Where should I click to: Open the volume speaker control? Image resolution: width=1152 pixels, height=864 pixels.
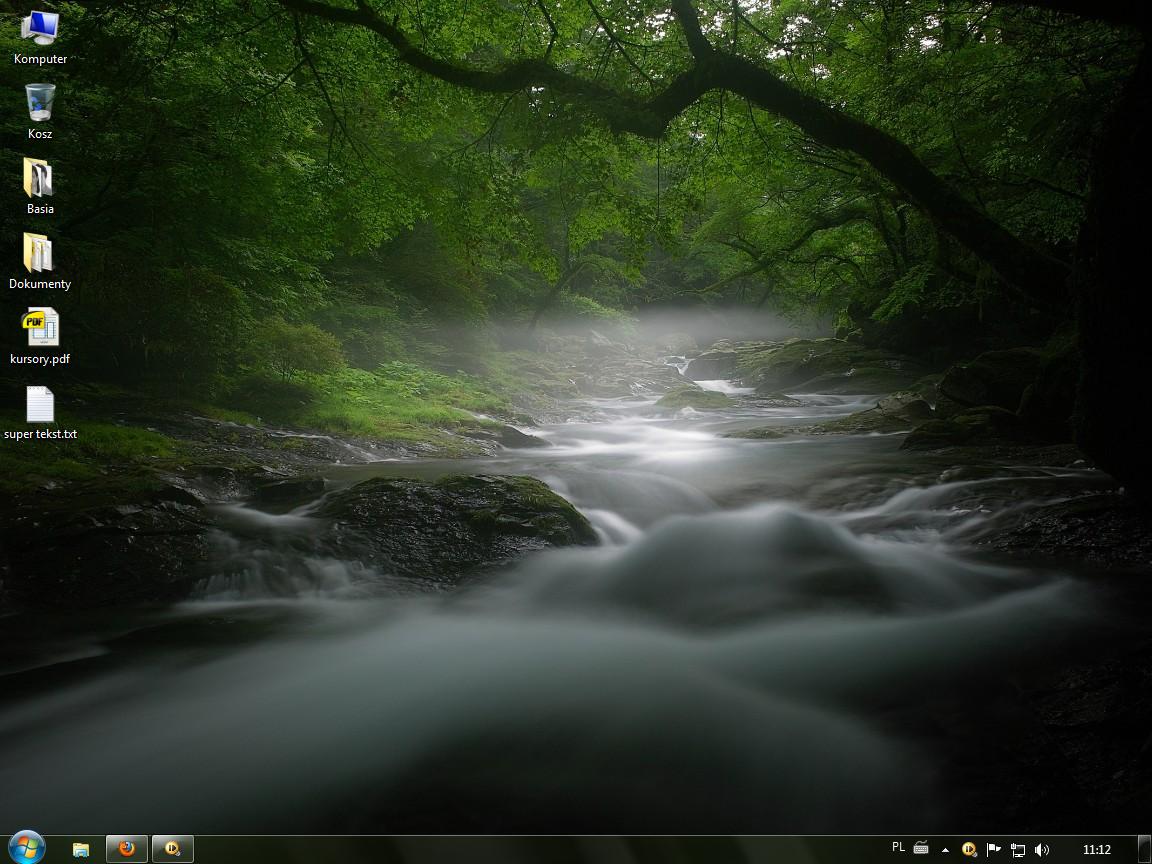pos(1042,849)
